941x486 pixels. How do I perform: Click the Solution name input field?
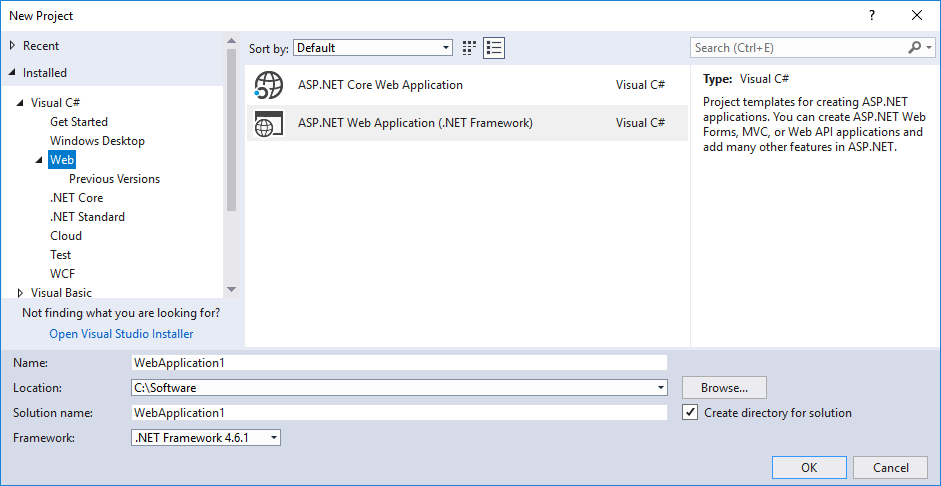pos(399,413)
